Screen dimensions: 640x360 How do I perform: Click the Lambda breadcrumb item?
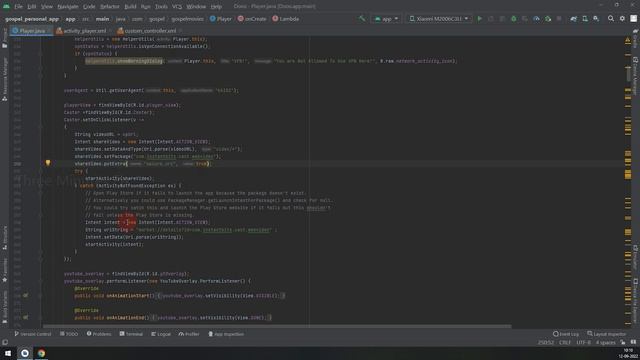(286, 19)
